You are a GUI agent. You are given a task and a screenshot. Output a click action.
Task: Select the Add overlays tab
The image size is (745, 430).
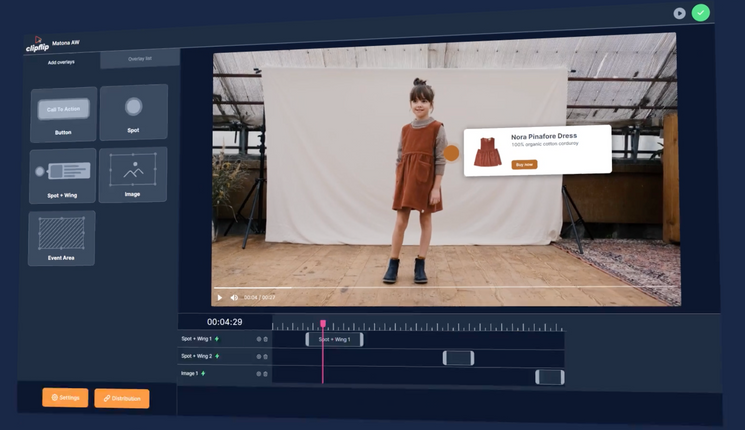tap(61, 62)
